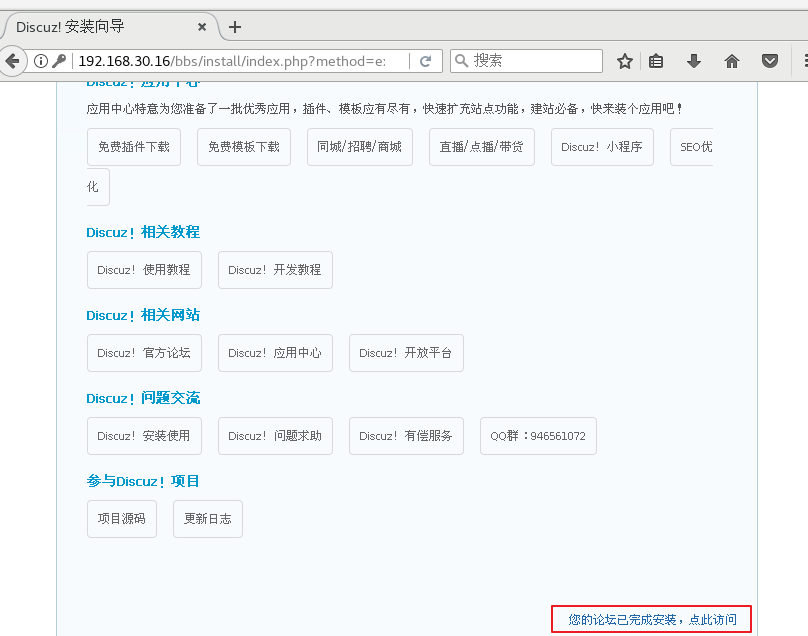Image resolution: width=808 pixels, height=636 pixels.
Task: Open Discuz! 安装使用 help
Action: (x=144, y=436)
